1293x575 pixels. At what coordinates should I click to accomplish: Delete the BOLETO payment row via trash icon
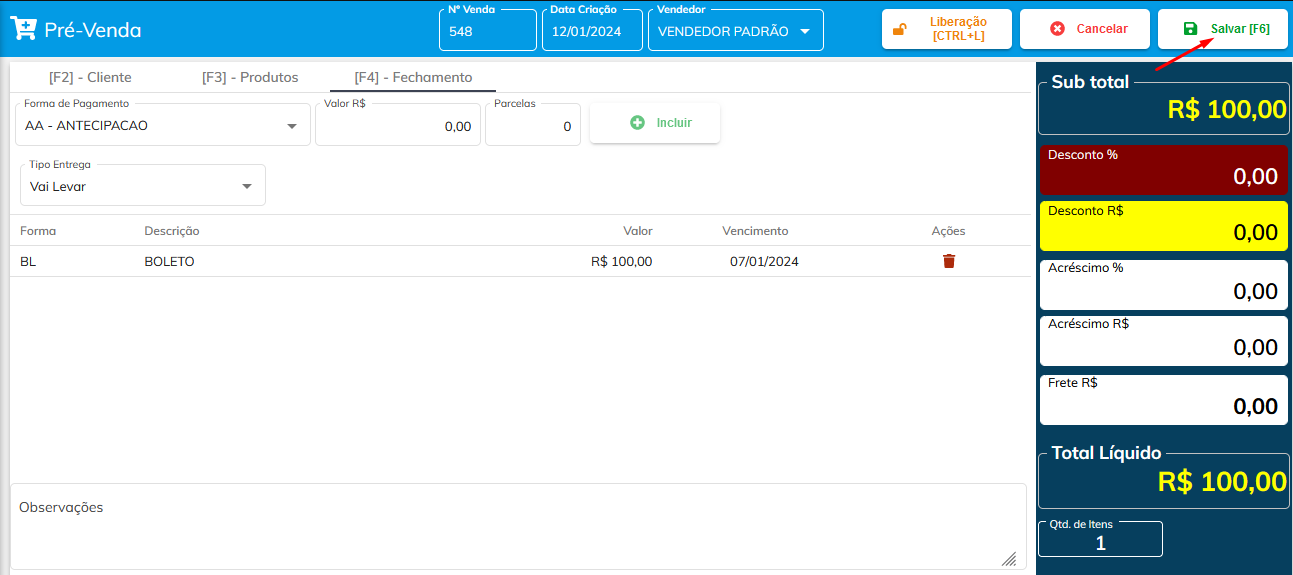[x=949, y=261]
